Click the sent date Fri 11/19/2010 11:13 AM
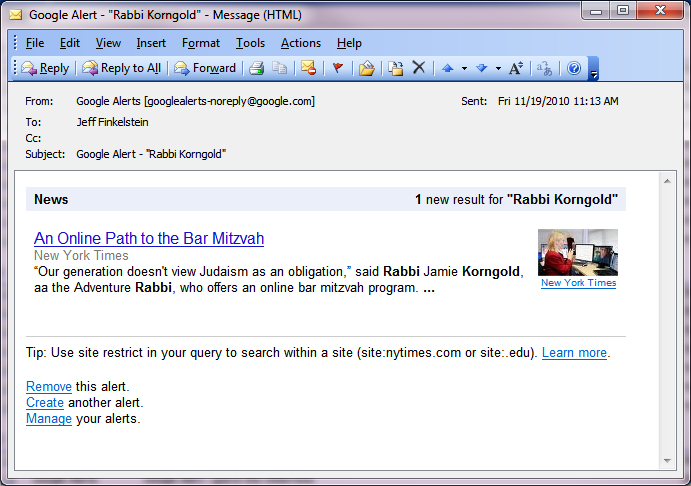Screen dimensions: 691x486 [558, 101]
